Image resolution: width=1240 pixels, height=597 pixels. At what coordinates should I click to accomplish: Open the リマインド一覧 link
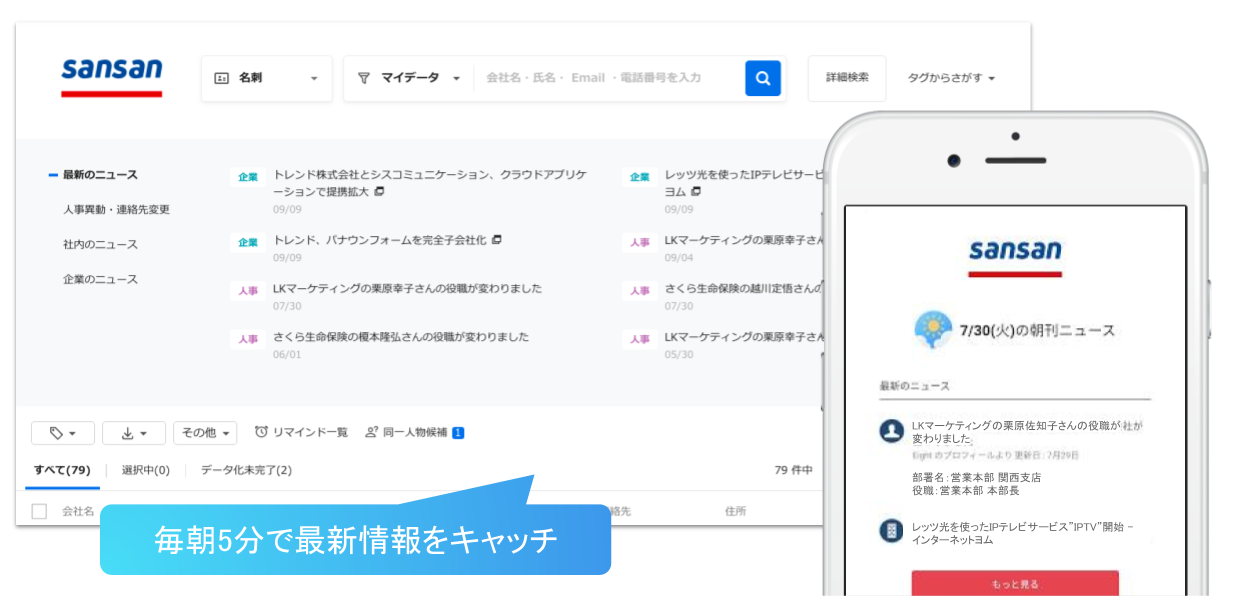[310, 433]
